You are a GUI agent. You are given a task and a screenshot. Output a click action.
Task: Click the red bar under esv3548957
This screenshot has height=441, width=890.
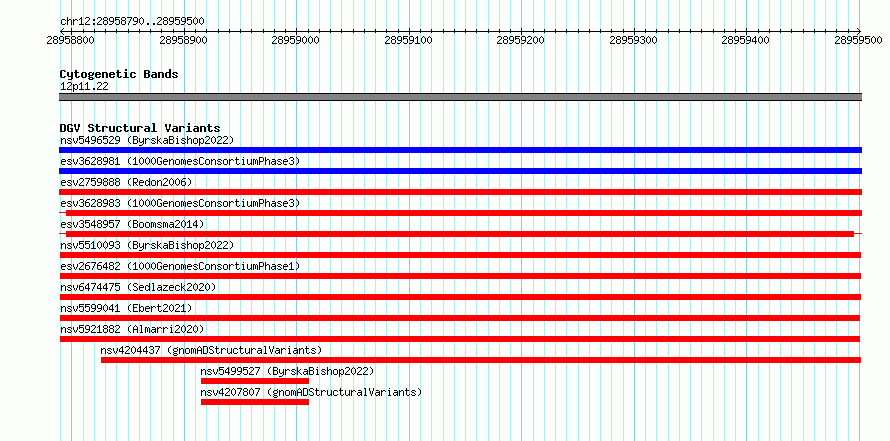tap(460, 234)
